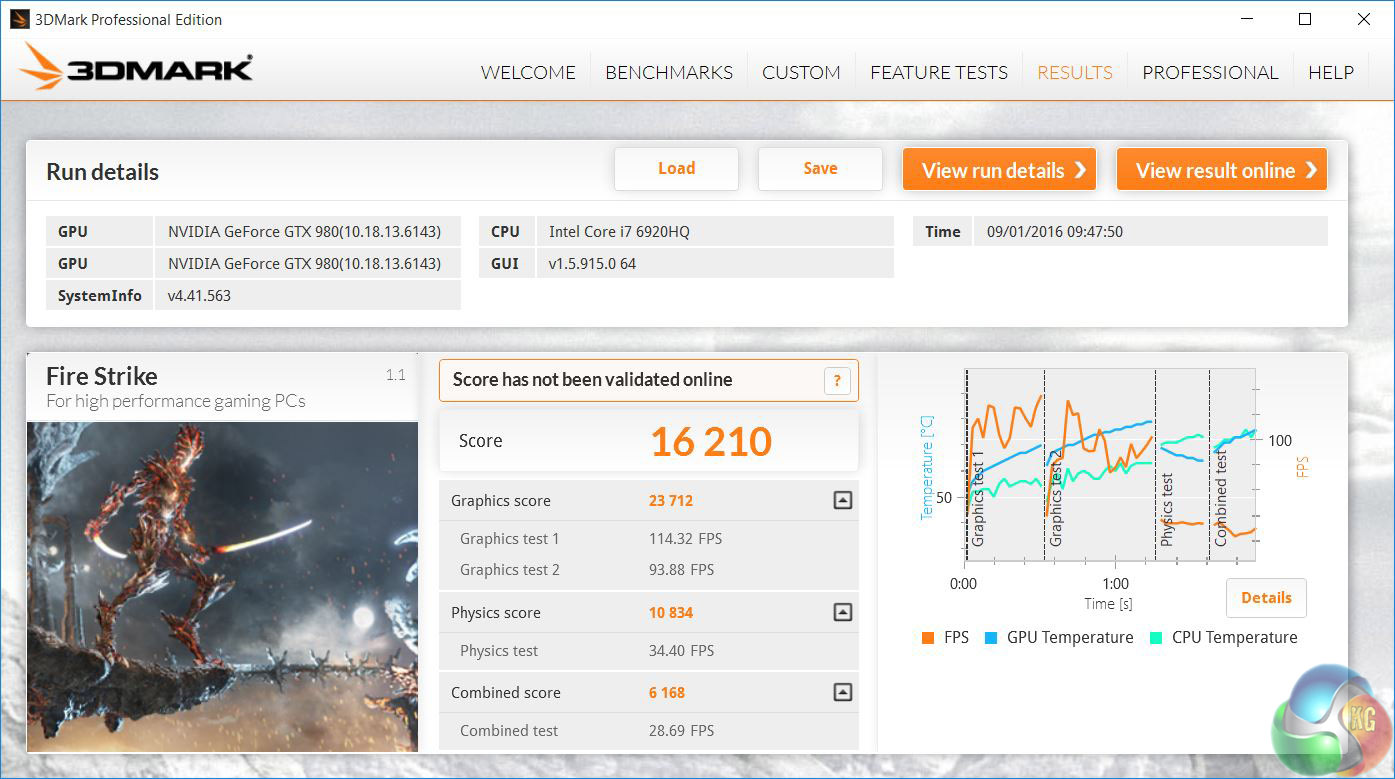
Task: Collapse the Graphics score section
Action: pos(843,501)
